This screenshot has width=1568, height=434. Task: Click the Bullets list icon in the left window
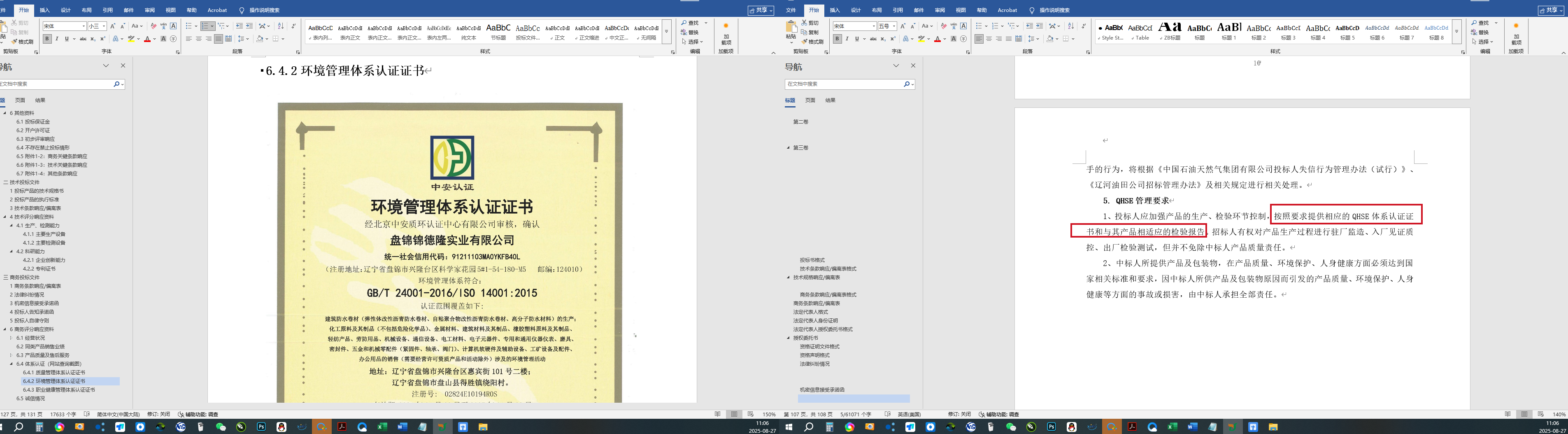click(x=190, y=26)
